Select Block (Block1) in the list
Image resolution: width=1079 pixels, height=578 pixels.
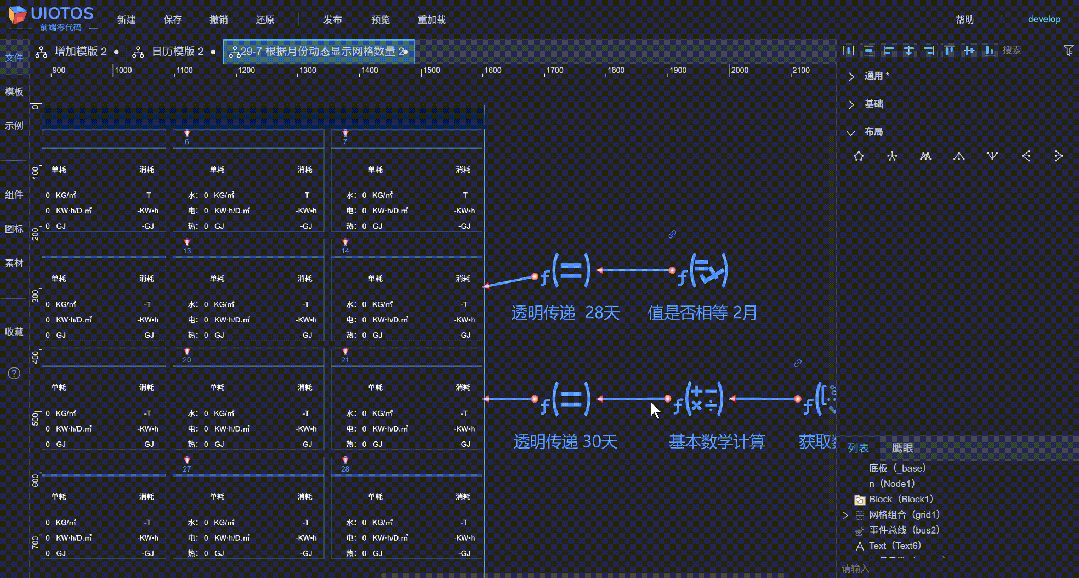coord(901,499)
